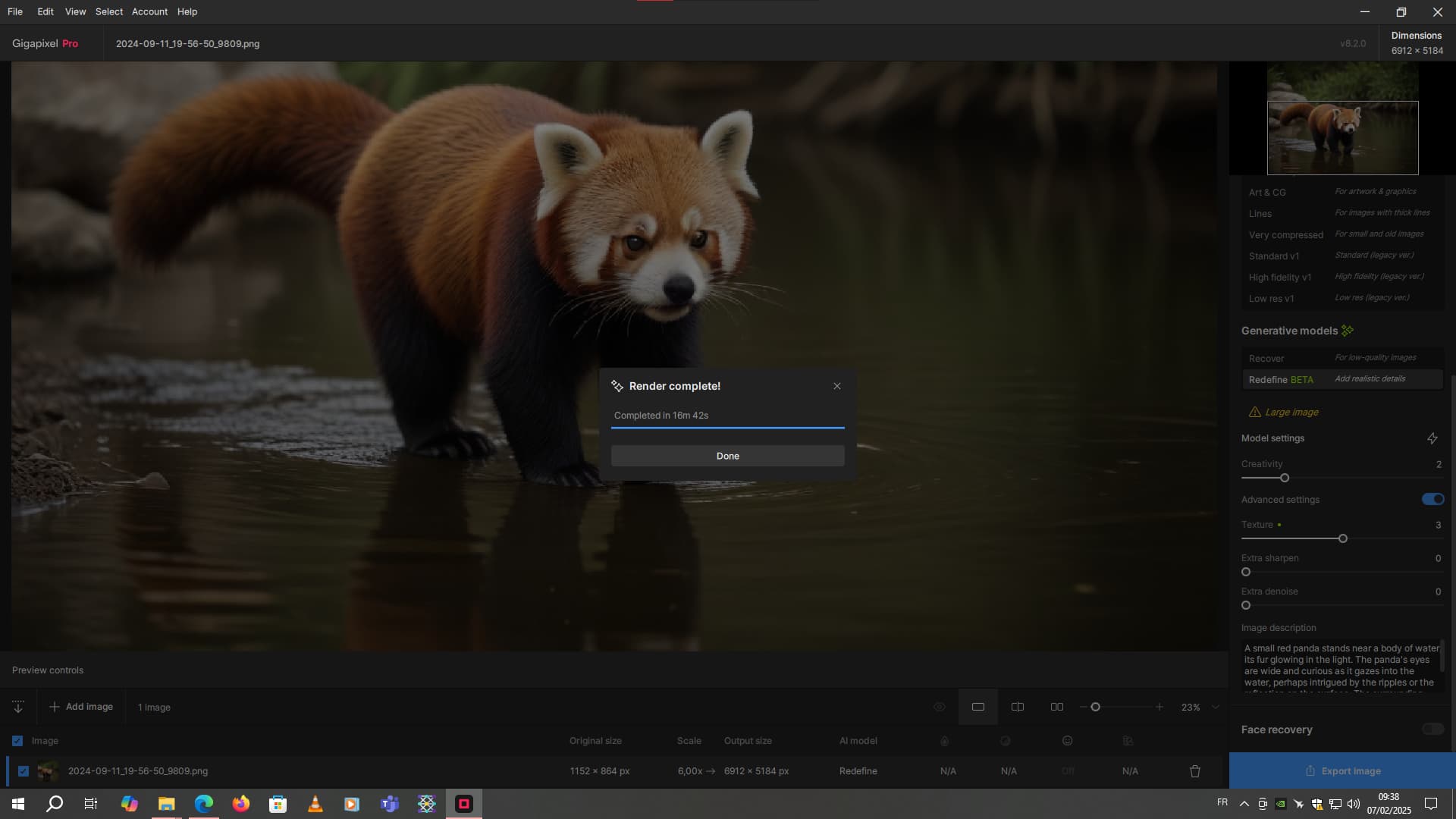Click the lightning bolt in Model settings
1456x819 pixels.
pyautogui.click(x=1432, y=438)
